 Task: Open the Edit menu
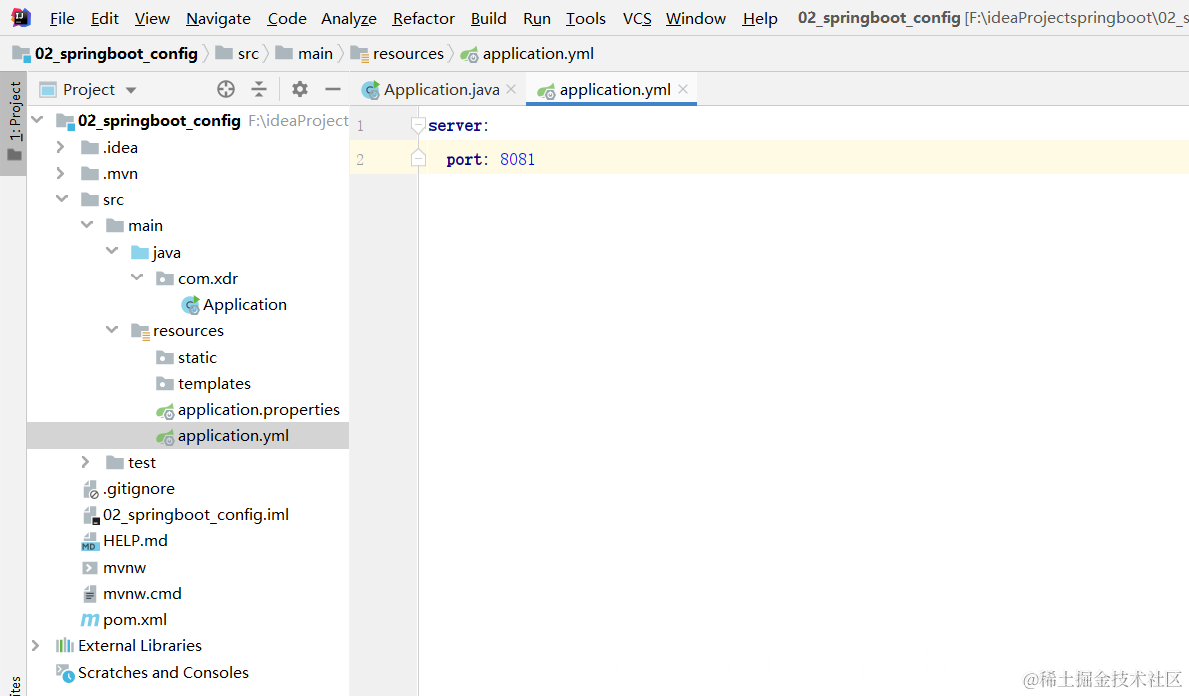pos(105,18)
